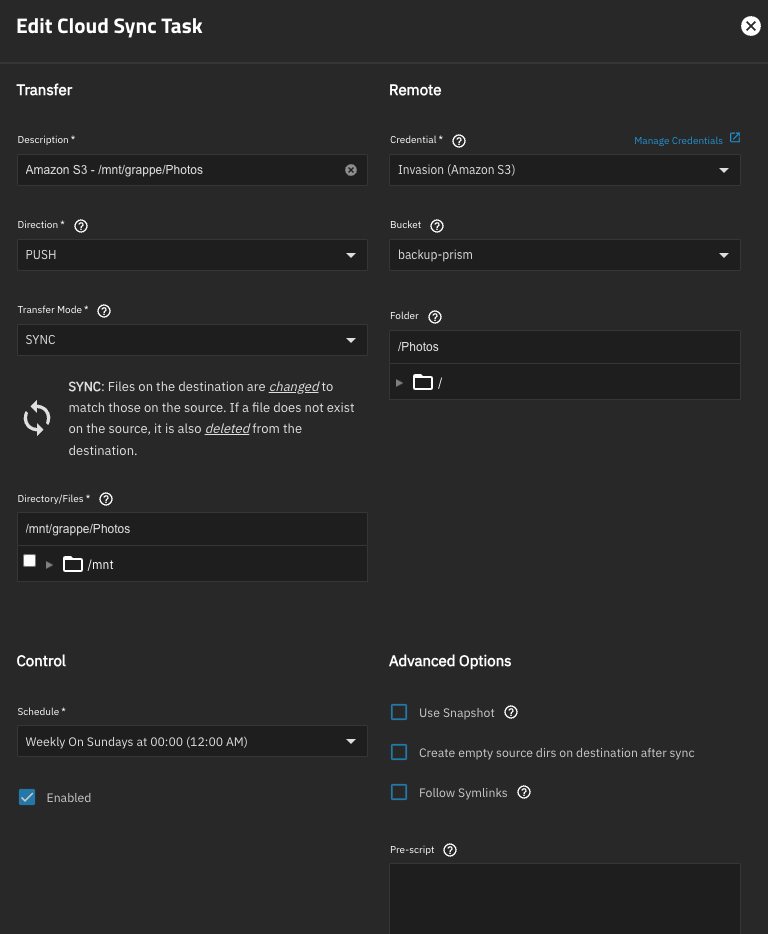The height and width of the screenshot is (934, 768).
Task: Open the Direction help tooltip
Action: point(81,225)
